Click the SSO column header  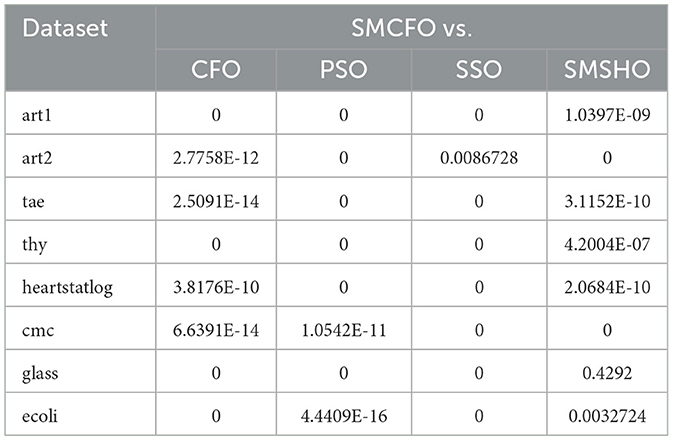point(478,72)
